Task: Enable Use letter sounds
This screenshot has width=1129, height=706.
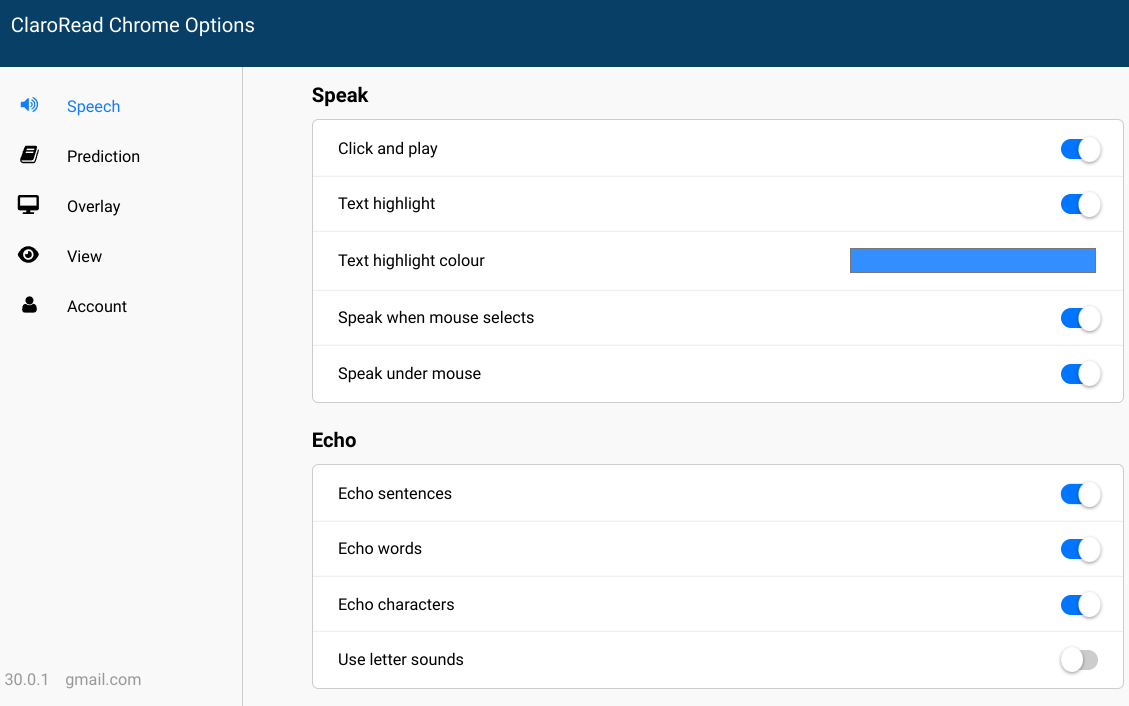Action: (1079, 660)
